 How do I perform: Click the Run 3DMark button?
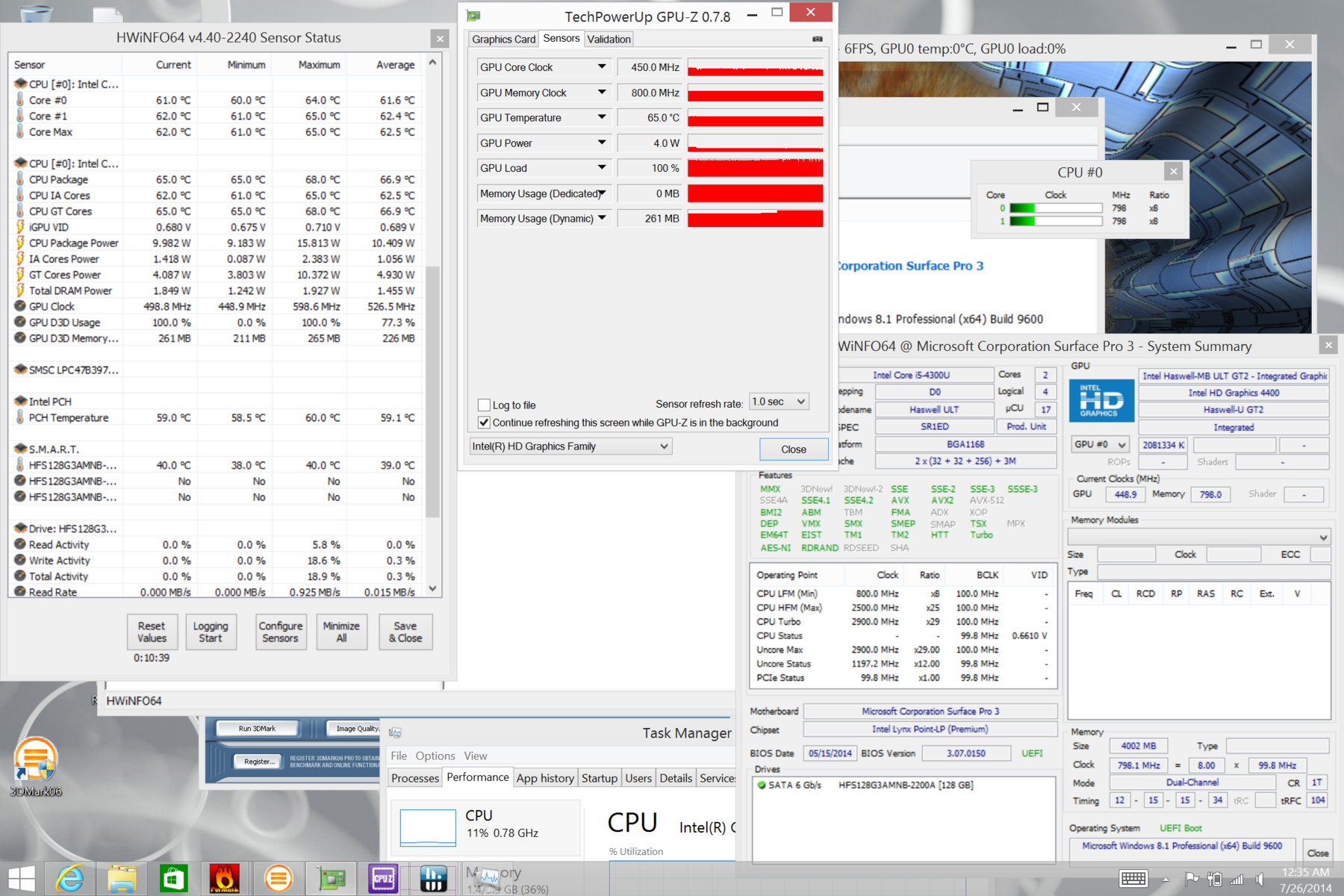tap(257, 728)
